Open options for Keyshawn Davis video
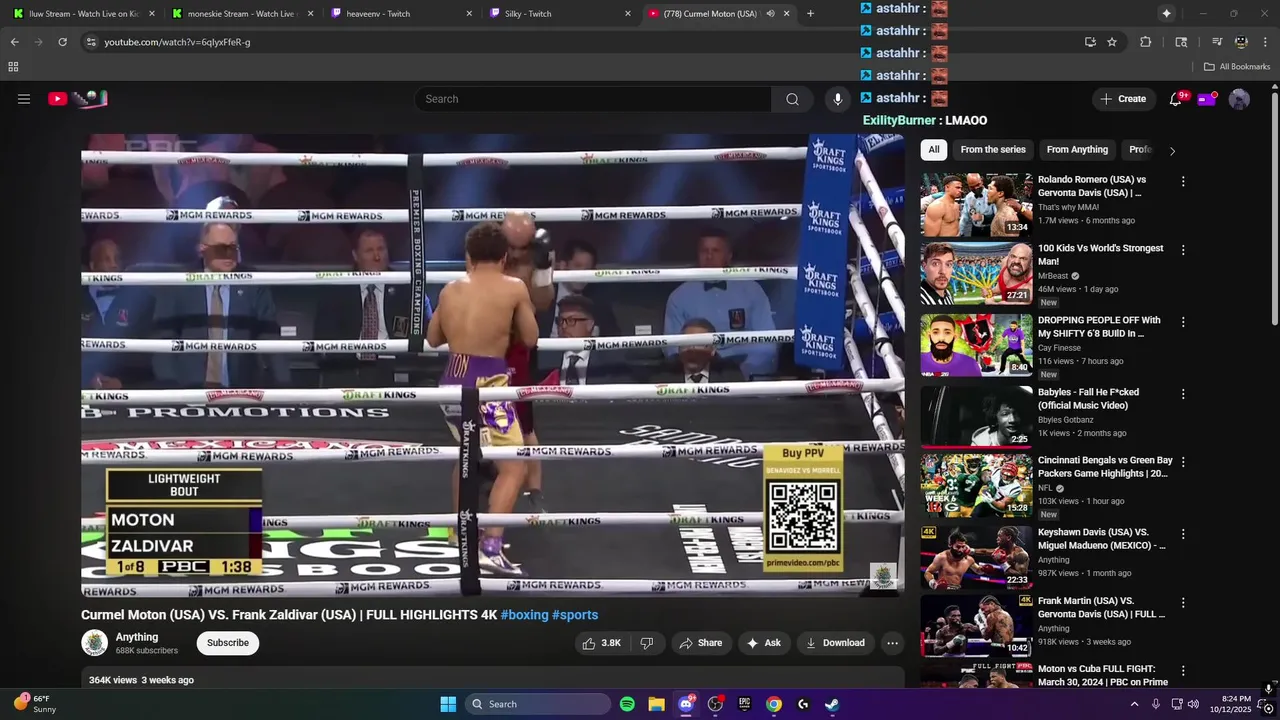Image resolution: width=1280 pixels, height=720 pixels. [1183, 534]
